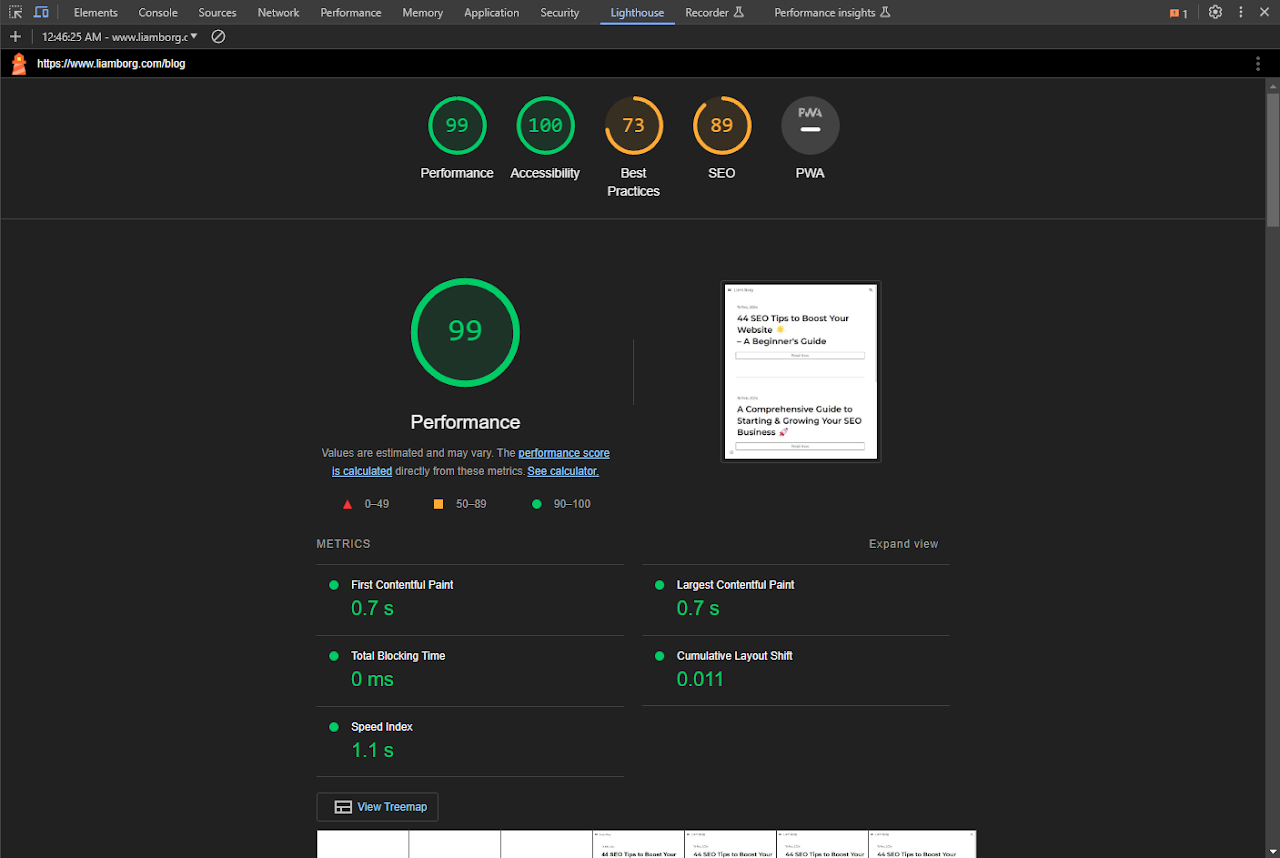Open the 'See calculator.' link
The height and width of the screenshot is (858, 1280).
click(x=563, y=471)
